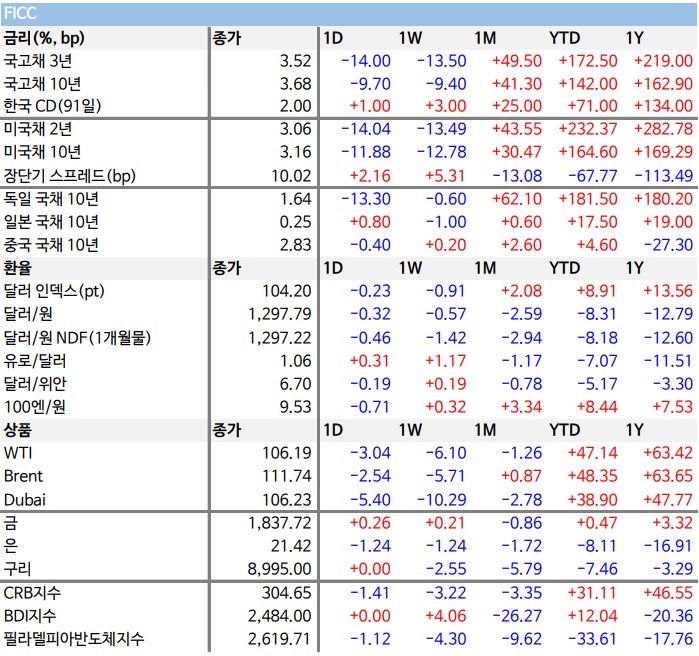Select the 달러/원 NDF(1개월물) row label
Image resolution: width=699 pixels, height=656 pixels.
[77, 338]
